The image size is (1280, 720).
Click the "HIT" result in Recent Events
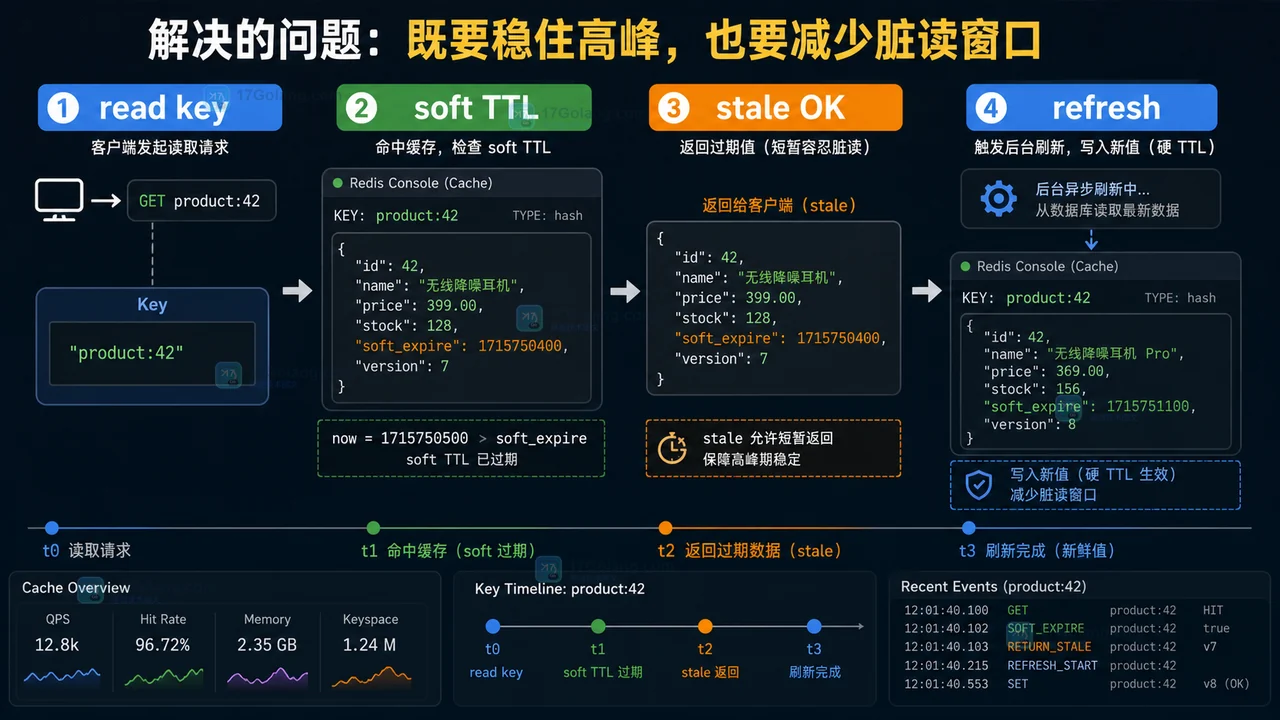point(1213,610)
